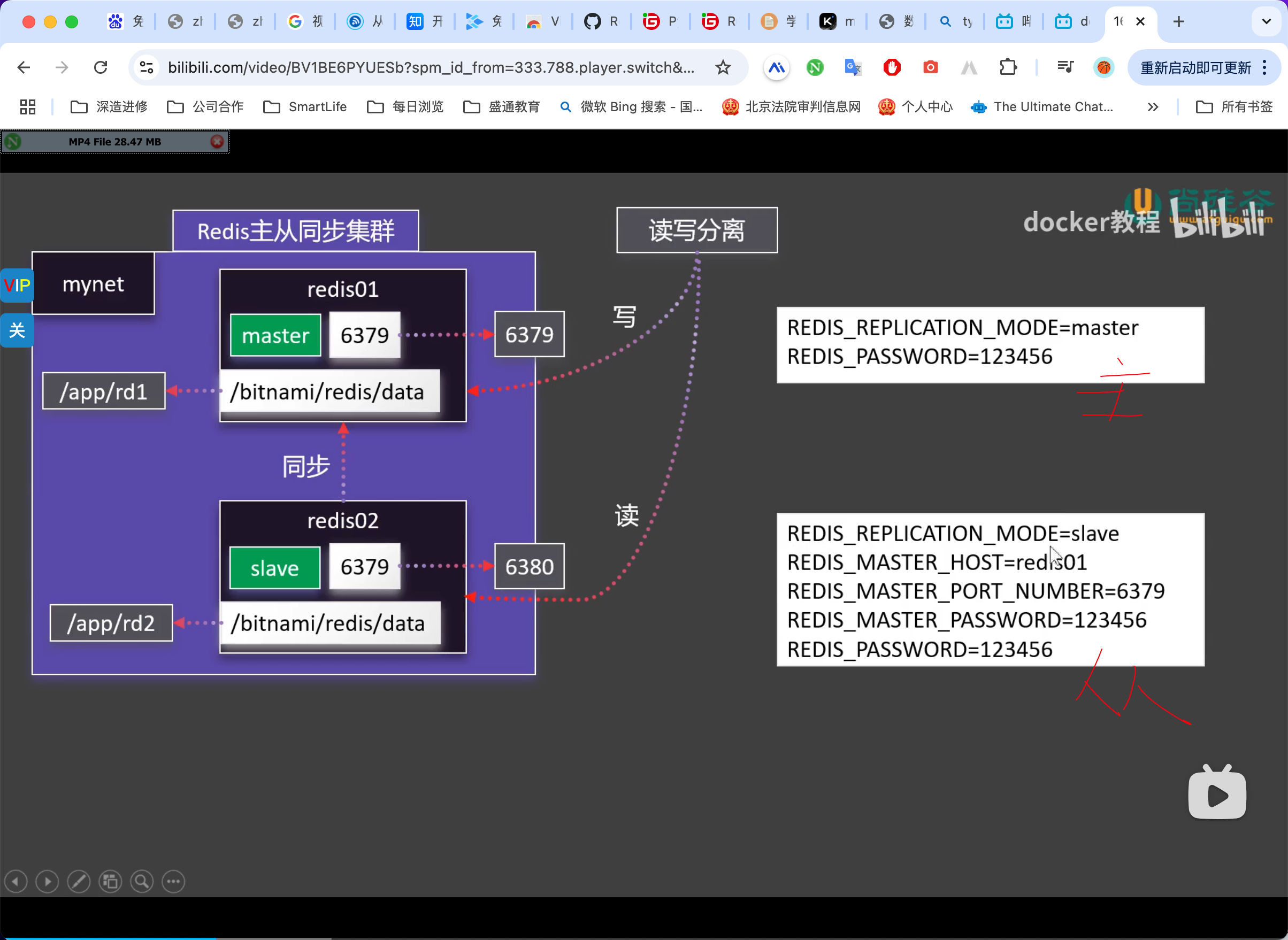The image size is (1288, 940).
Task: Open the media control playlist icon
Action: 1065,68
